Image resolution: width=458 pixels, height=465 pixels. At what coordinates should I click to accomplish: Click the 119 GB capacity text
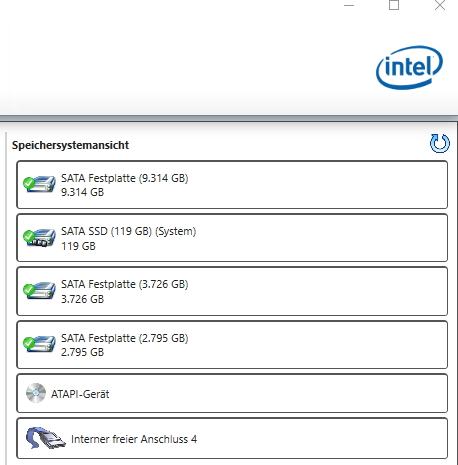pyautogui.click(x=78, y=246)
